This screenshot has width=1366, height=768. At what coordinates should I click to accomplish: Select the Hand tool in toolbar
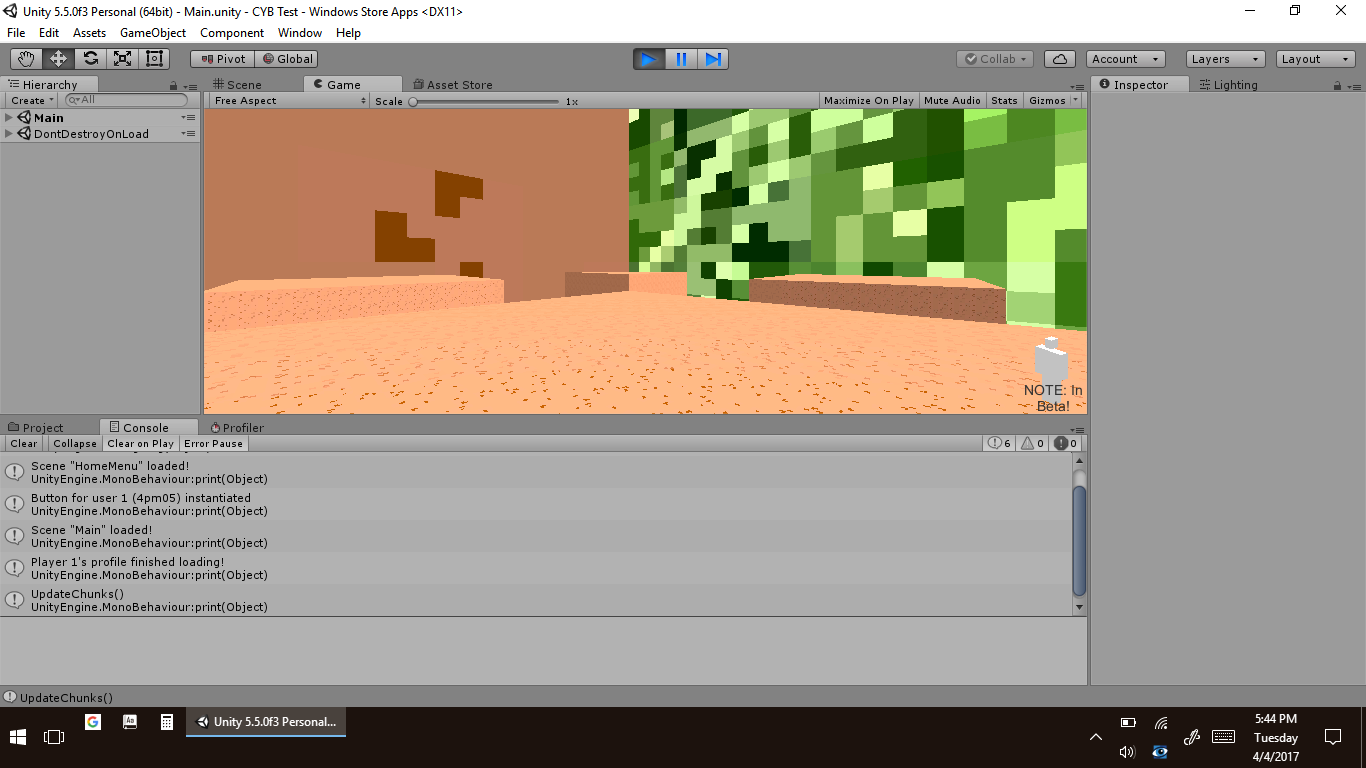[26, 59]
